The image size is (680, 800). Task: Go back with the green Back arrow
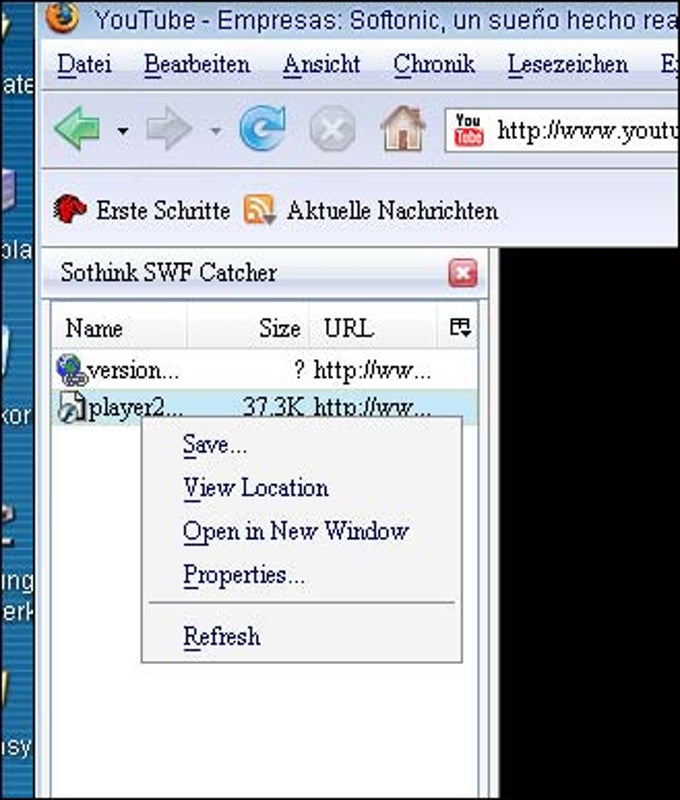[77, 128]
